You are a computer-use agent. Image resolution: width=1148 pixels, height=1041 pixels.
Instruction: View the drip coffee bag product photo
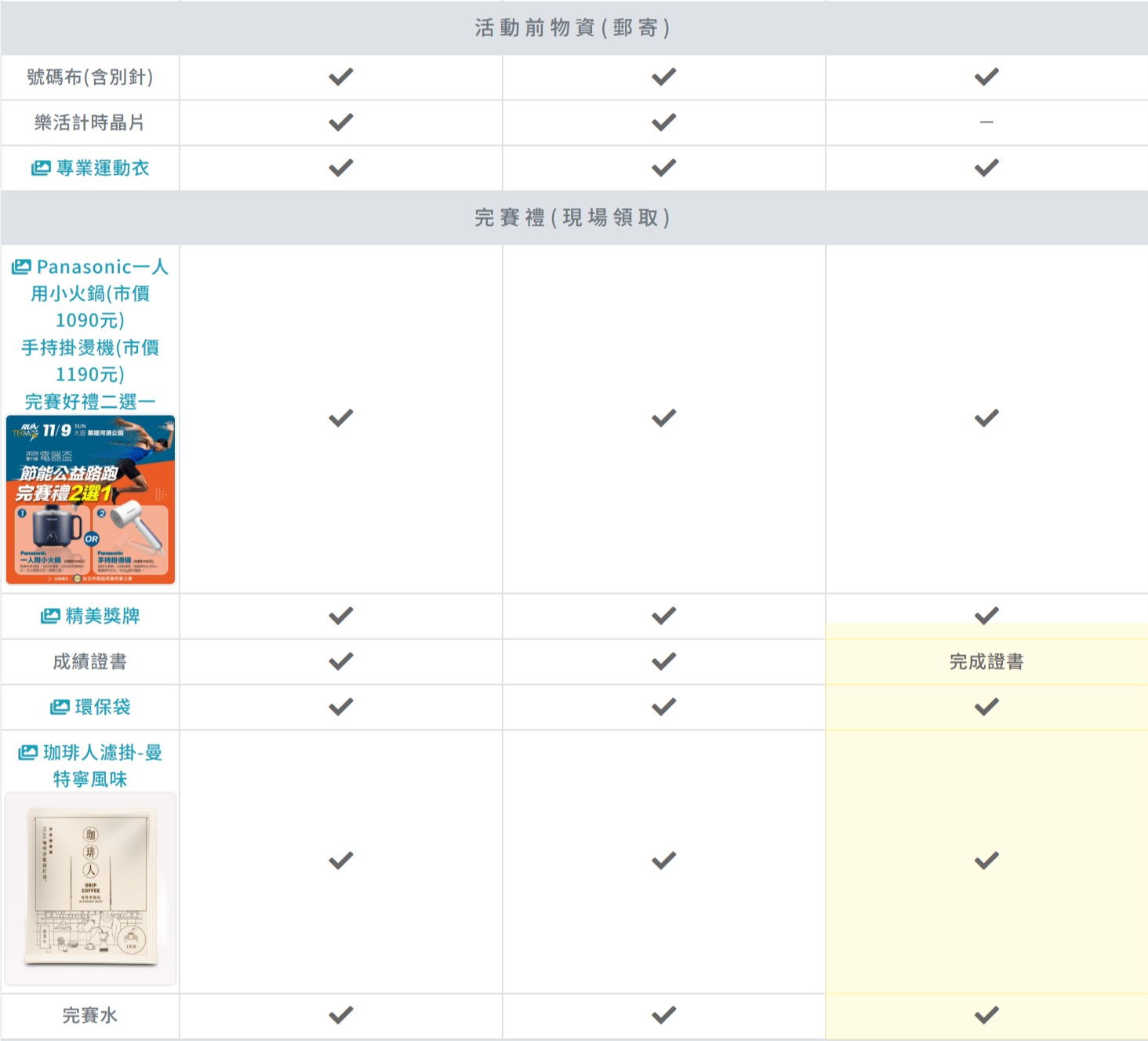click(90, 889)
